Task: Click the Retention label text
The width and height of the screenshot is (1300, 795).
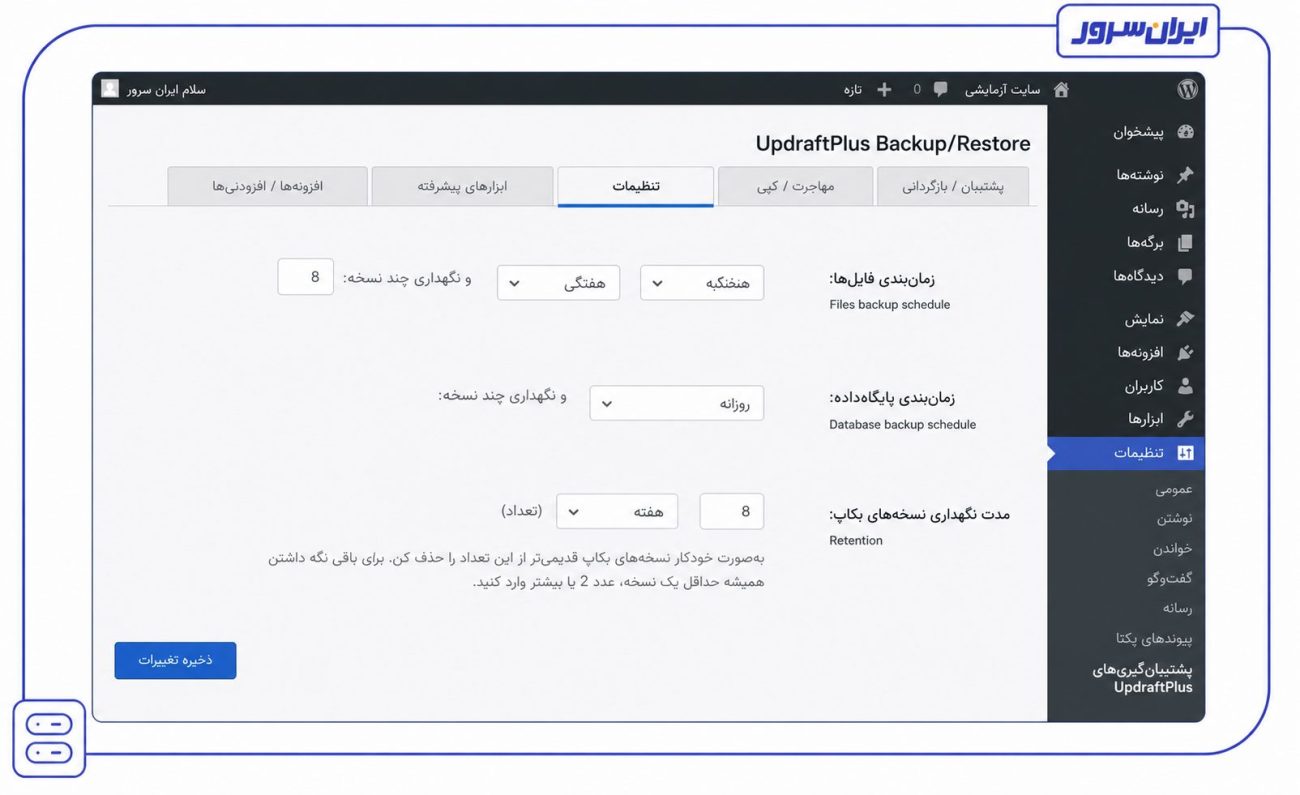Action: [x=856, y=540]
